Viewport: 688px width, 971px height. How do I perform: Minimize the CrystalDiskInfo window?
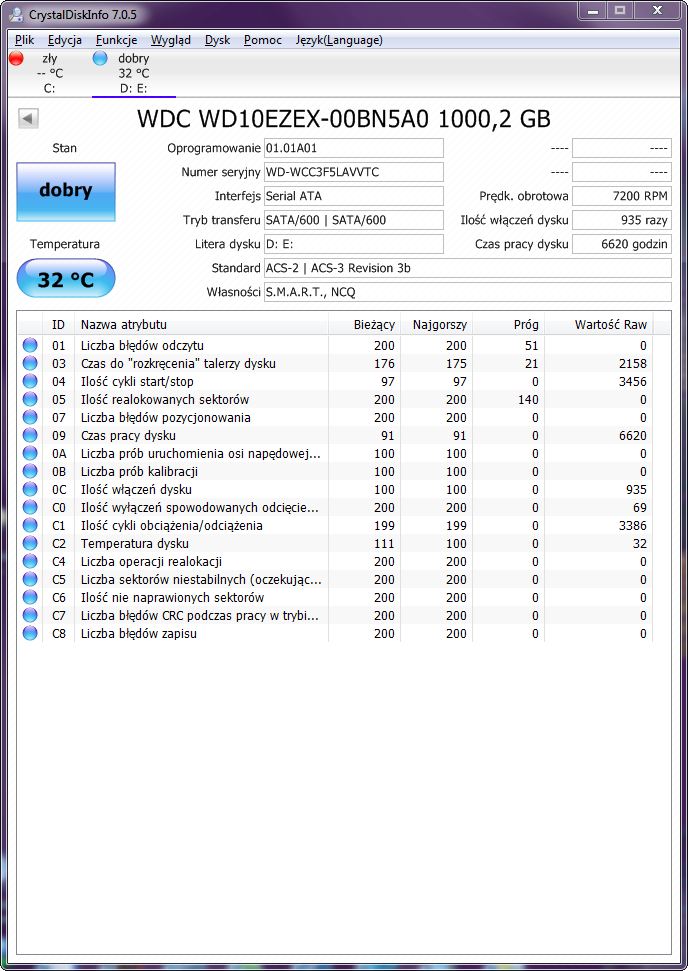[593, 11]
